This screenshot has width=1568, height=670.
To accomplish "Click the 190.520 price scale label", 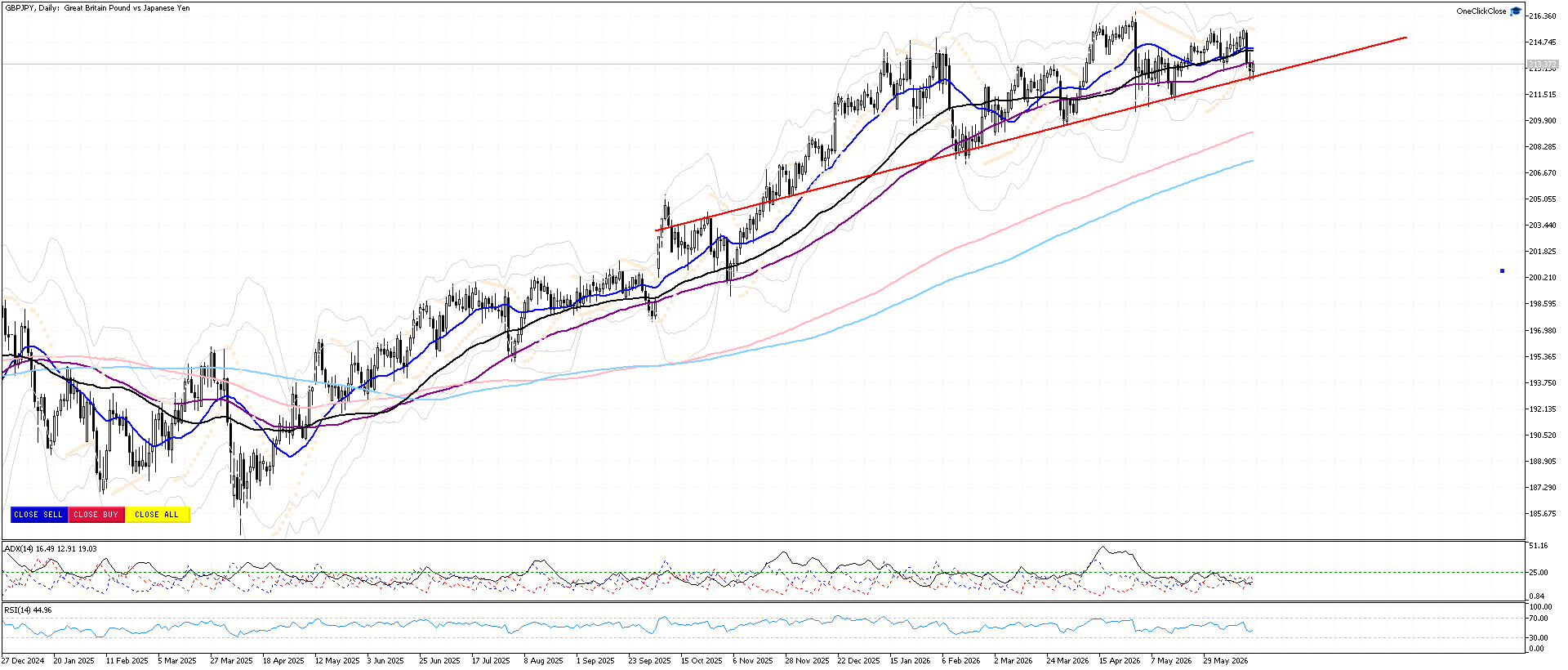I will pyautogui.click(x=1542, y=435).
